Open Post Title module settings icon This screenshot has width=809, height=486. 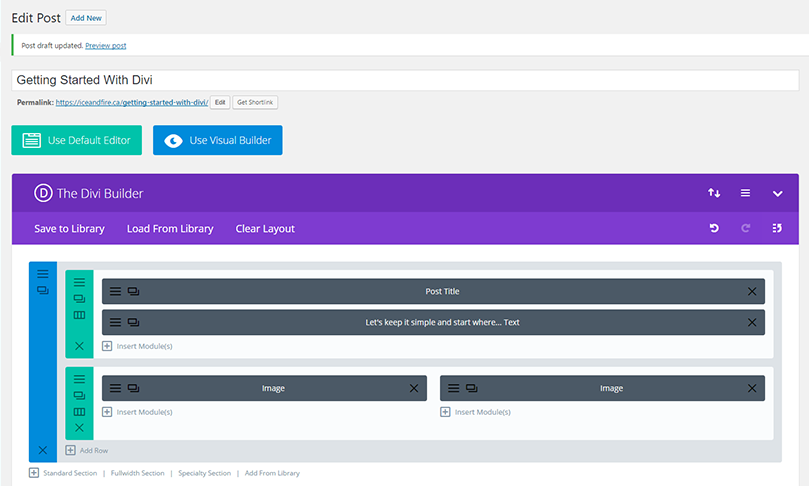[116, 291]
